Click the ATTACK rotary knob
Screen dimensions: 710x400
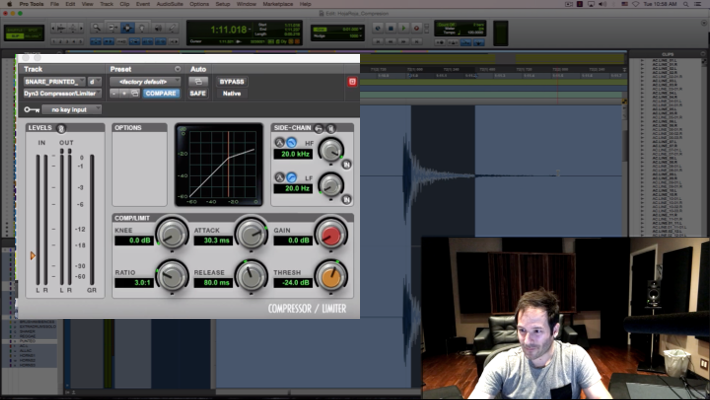coord(251,234)
